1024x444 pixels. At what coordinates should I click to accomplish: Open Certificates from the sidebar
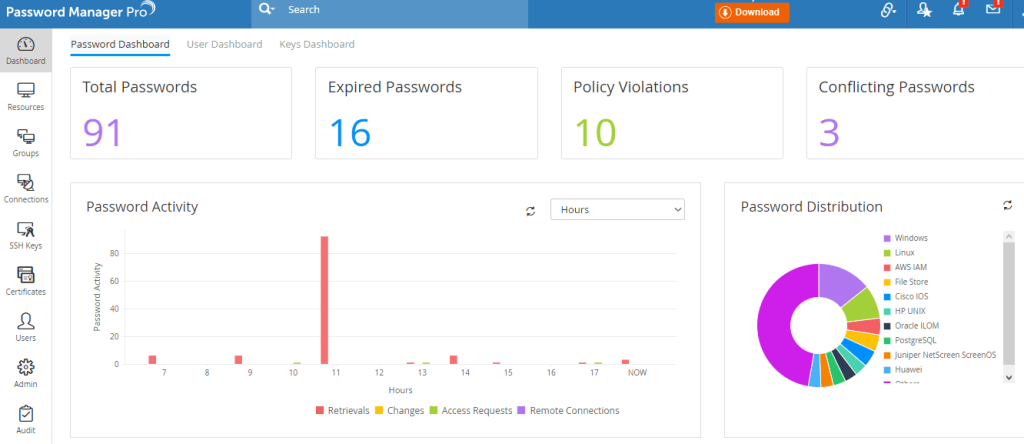[x=25, y=281]
